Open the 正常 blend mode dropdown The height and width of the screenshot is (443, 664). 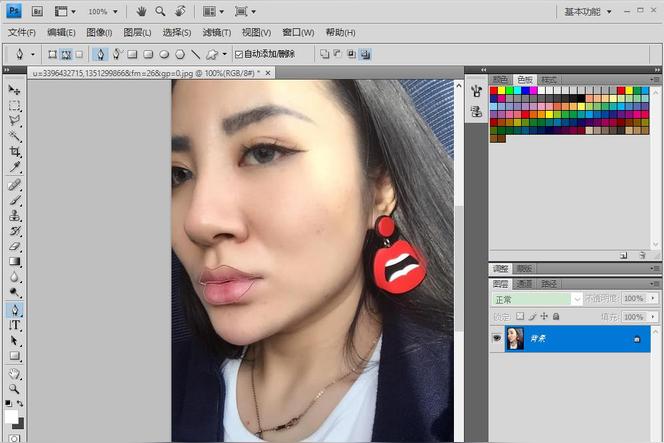536,299
